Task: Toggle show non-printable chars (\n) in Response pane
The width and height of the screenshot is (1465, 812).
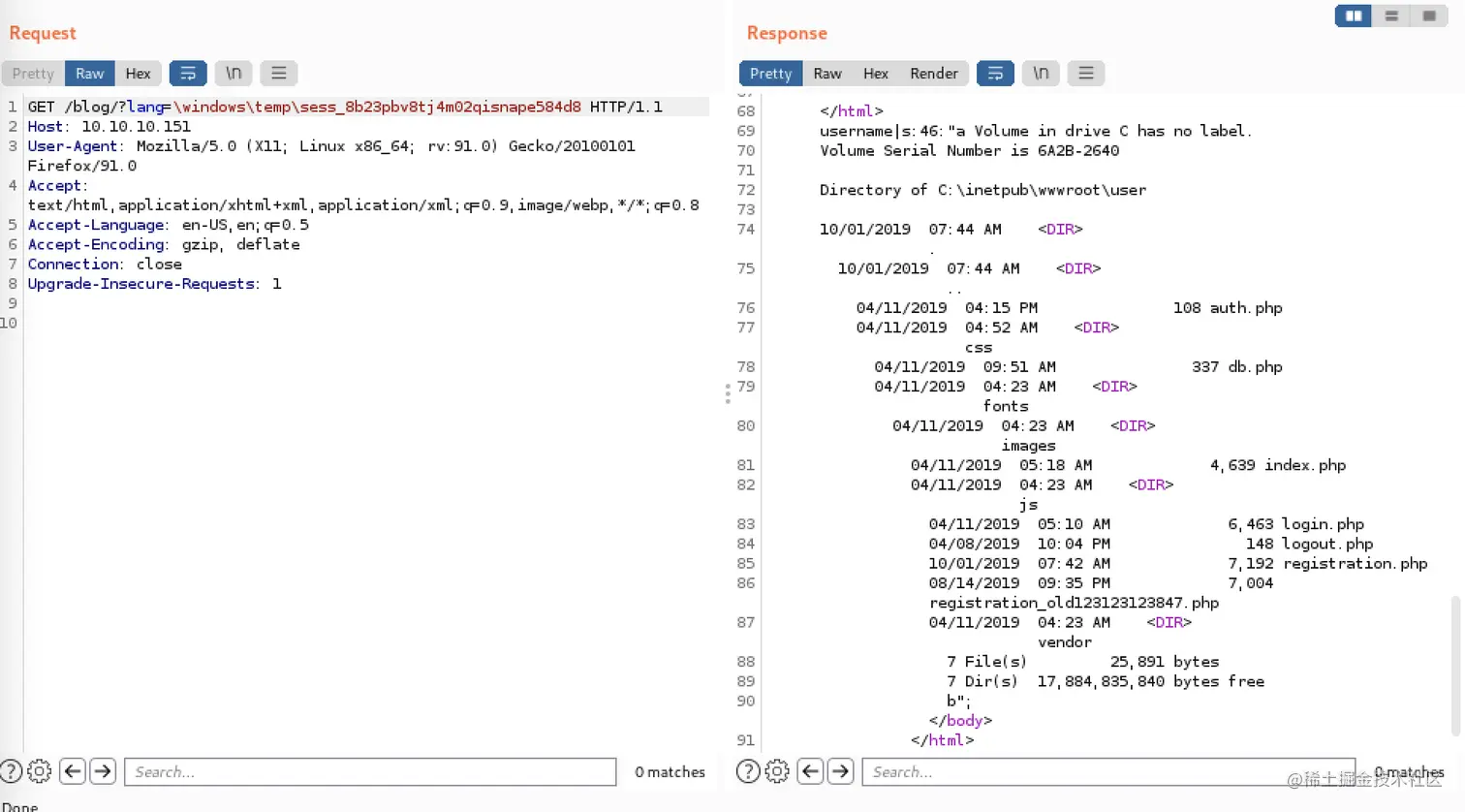Action: [1041, 74]
